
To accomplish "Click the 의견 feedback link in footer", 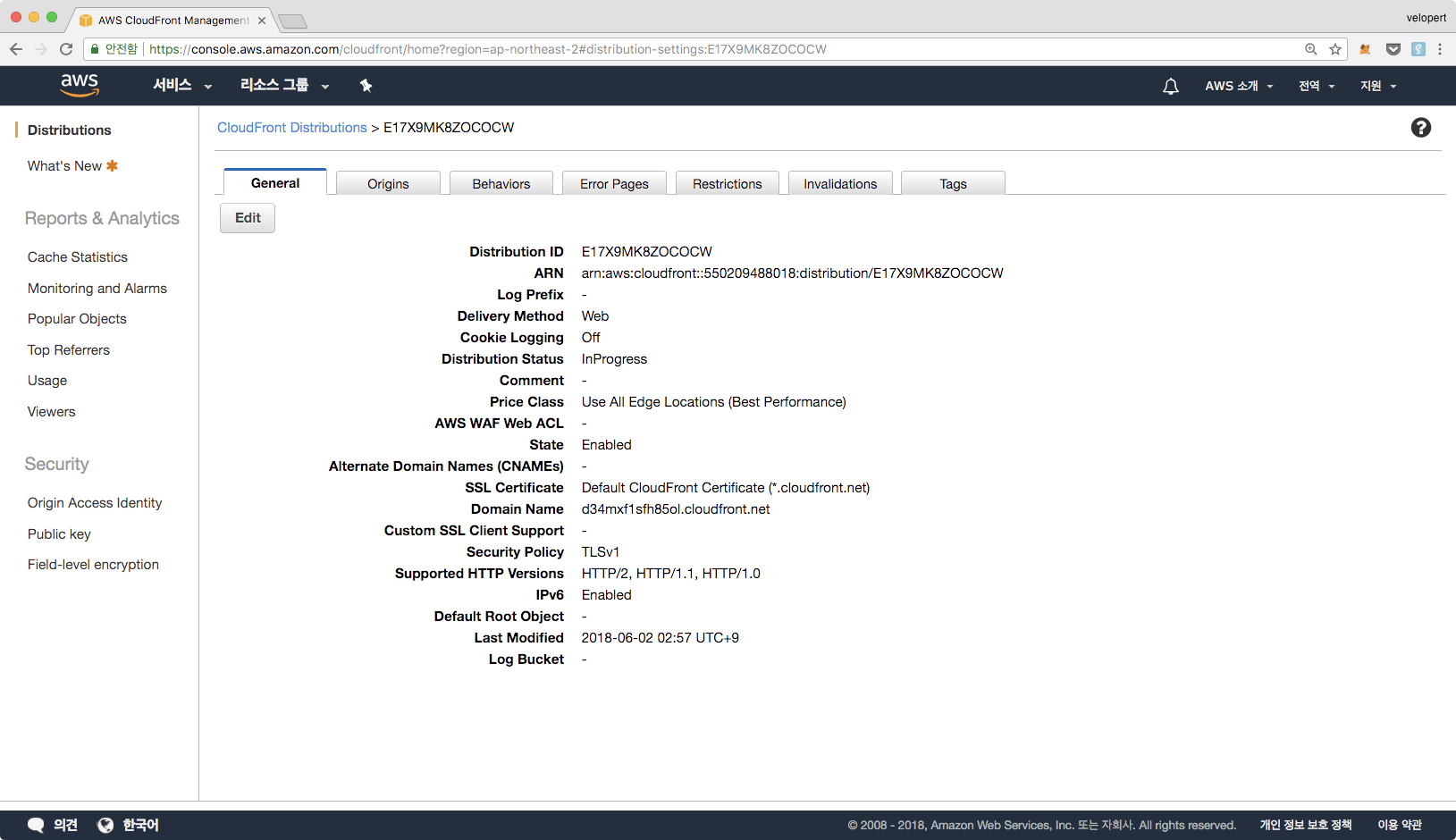I will (x=65, y=825).
